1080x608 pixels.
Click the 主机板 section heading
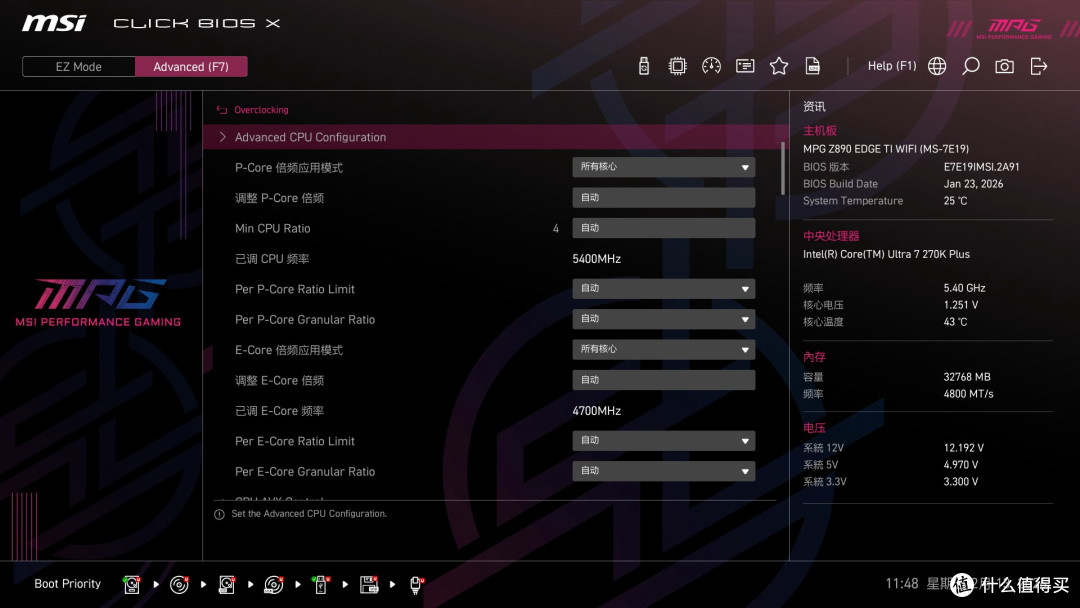pos(820,131)
